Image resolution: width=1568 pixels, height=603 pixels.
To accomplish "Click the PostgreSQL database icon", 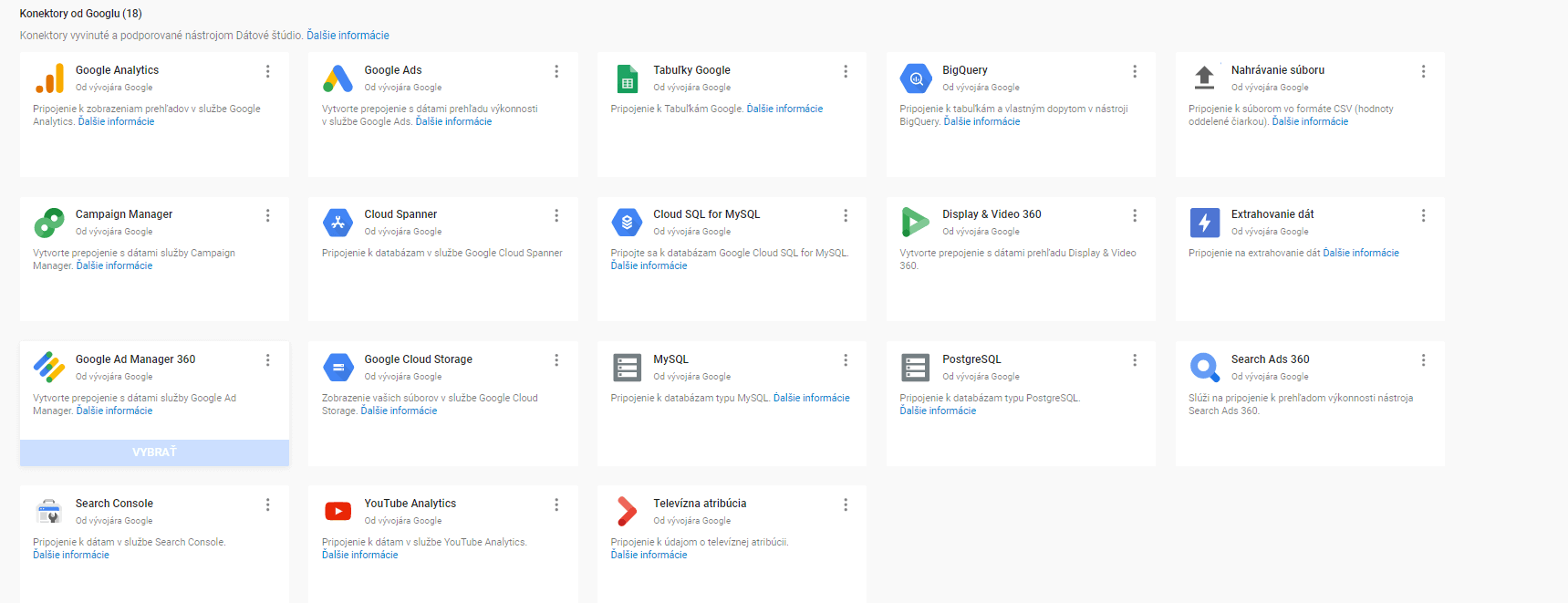I will coord(916,368).
